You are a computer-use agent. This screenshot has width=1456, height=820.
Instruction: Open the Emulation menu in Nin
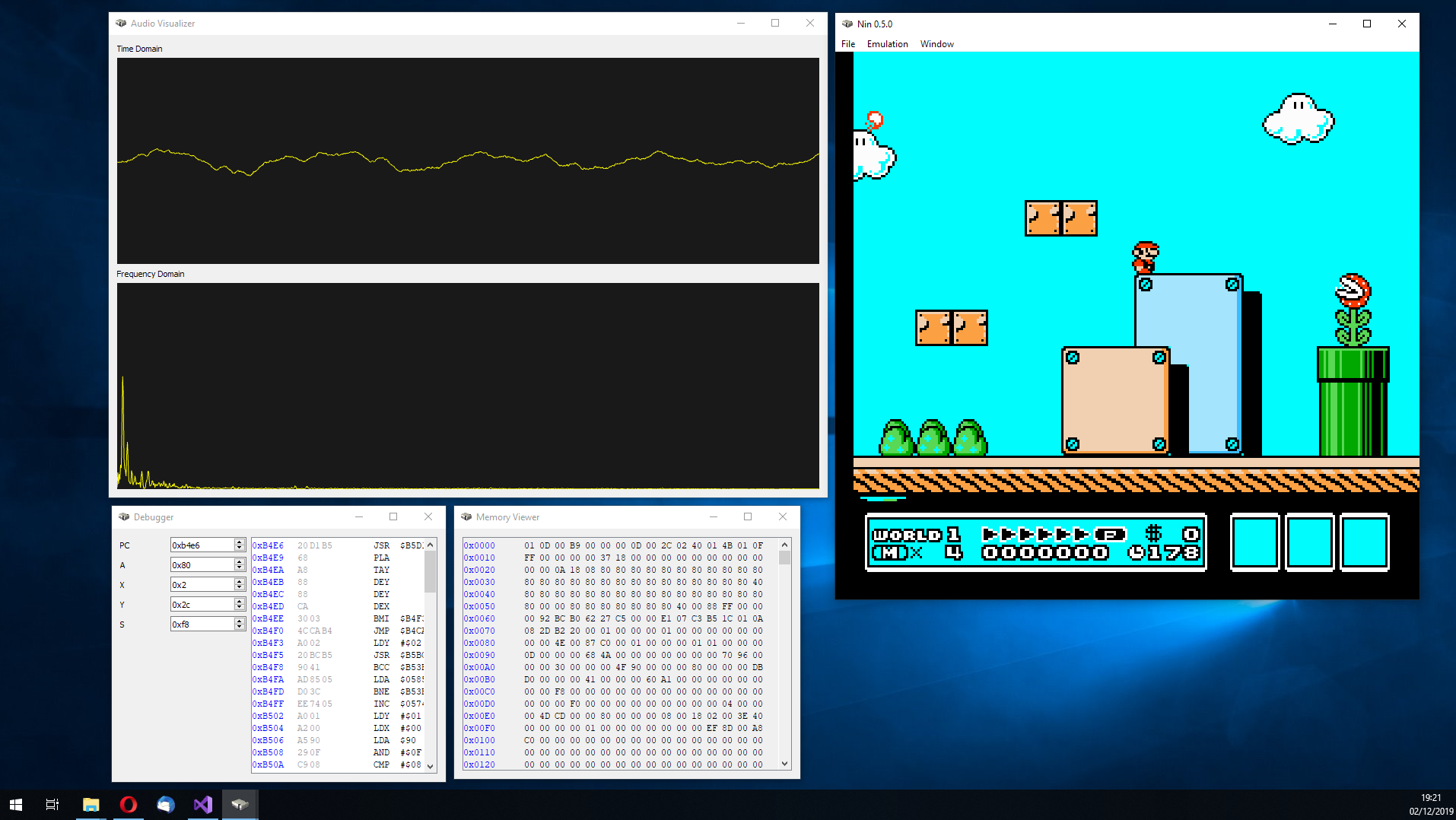(887, 44)
